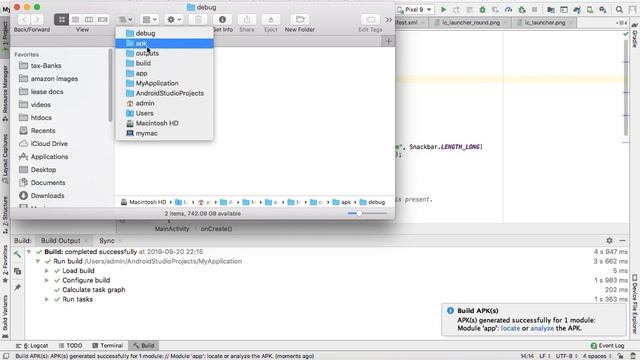Open the Event Log button
The image size is (640, 360).
(607, 345)
